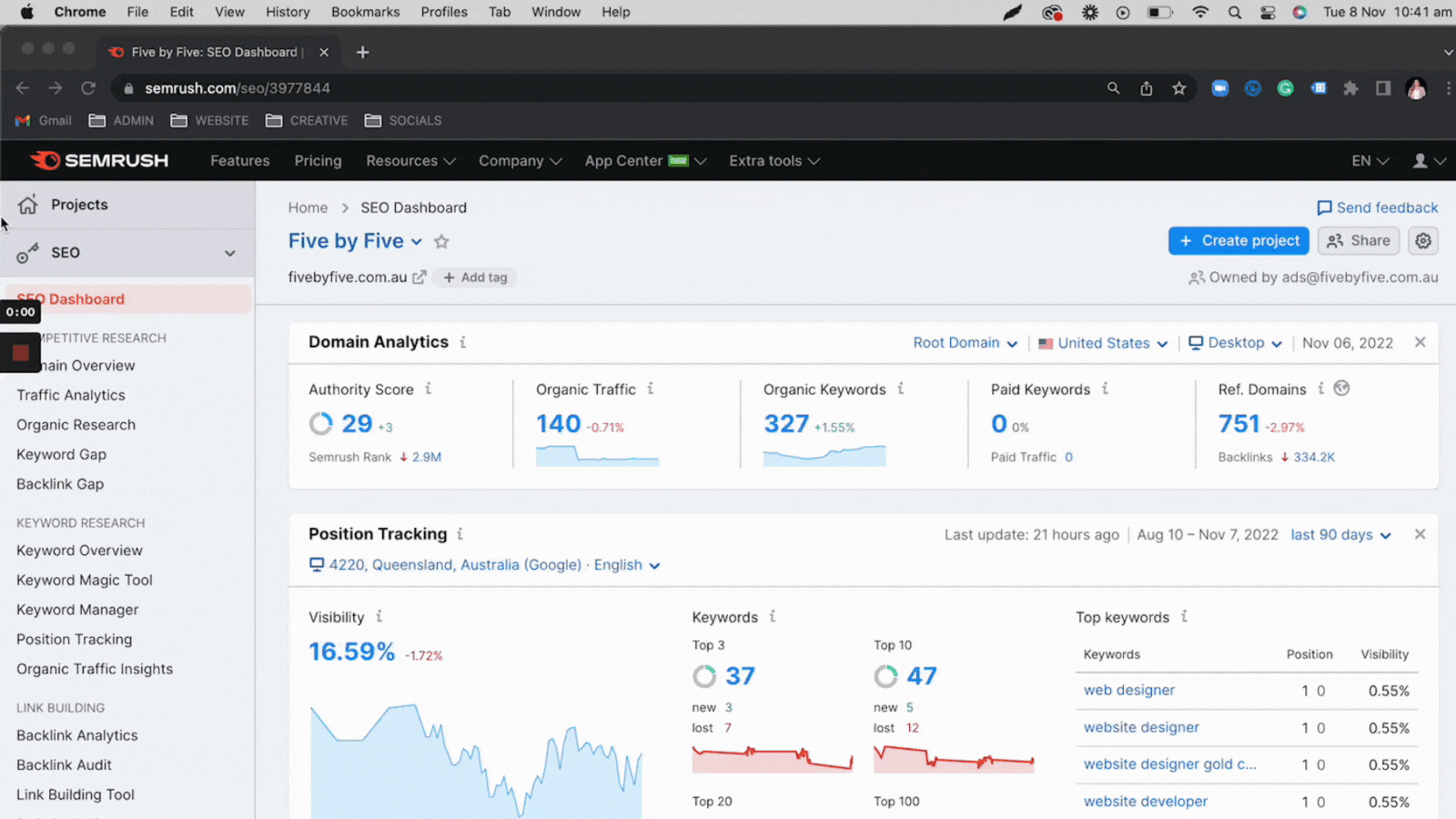Stop the screen recording

20,352
